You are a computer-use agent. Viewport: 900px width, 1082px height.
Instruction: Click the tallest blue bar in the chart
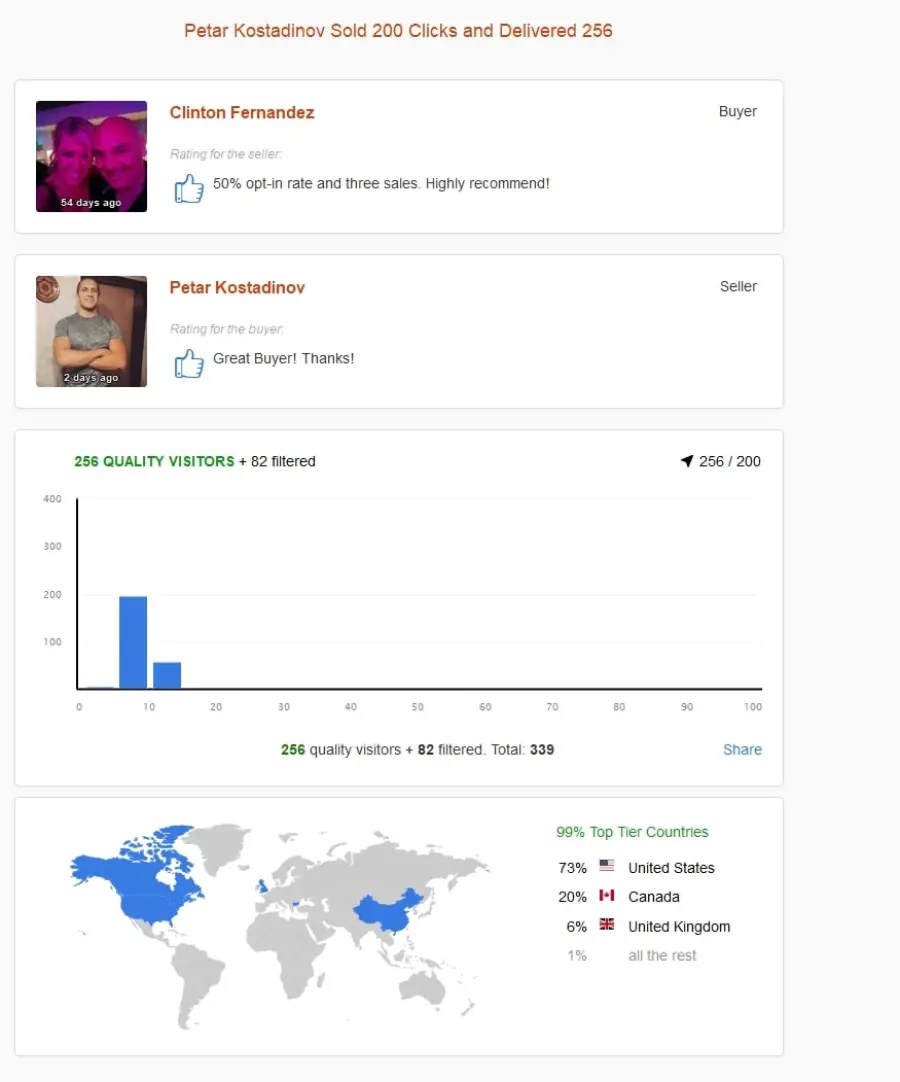133,642
